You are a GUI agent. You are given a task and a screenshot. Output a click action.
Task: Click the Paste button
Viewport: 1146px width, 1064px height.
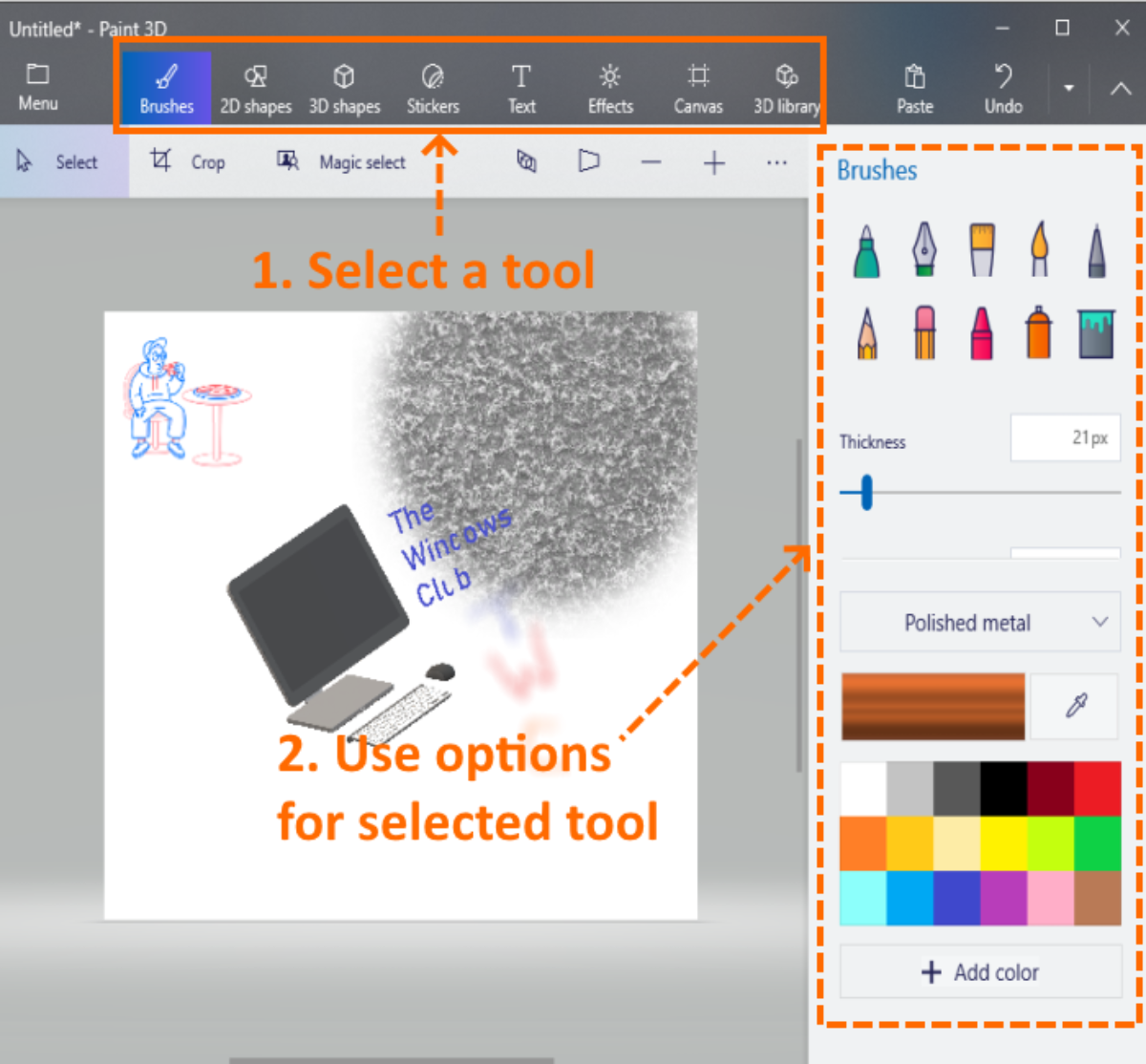coord(915,89)
